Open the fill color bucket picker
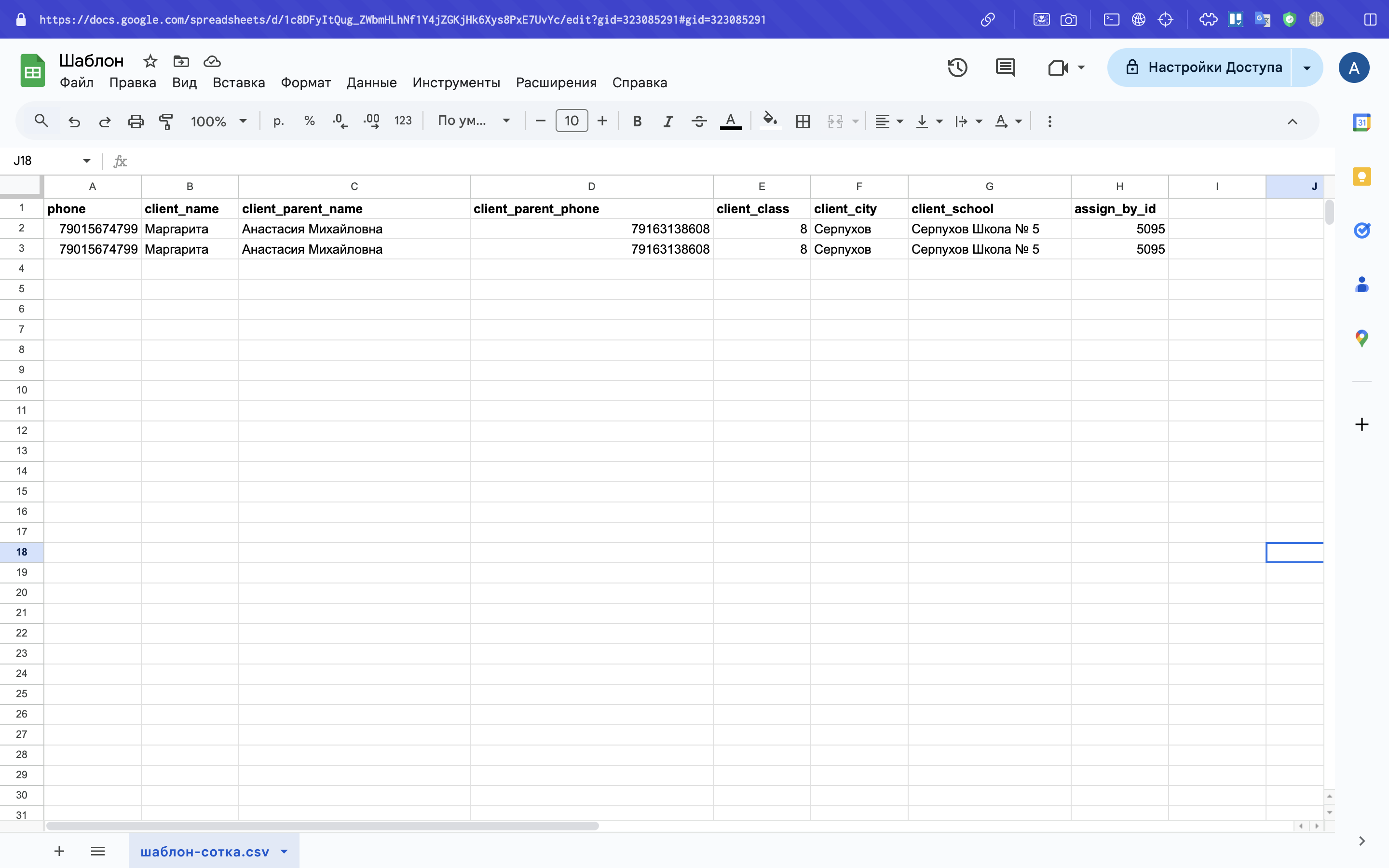The height and width of the screenshot is (868, 1389). 770,121
